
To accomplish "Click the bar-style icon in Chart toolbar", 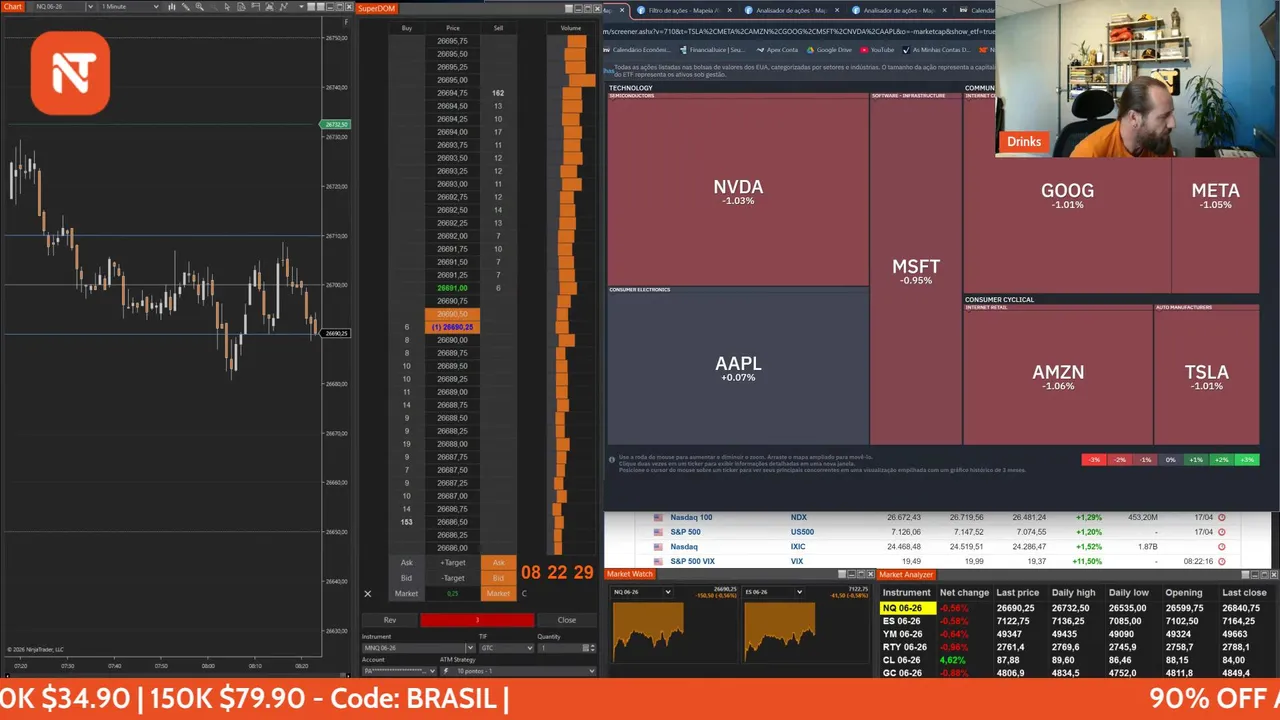I will (x=171, y=6).
